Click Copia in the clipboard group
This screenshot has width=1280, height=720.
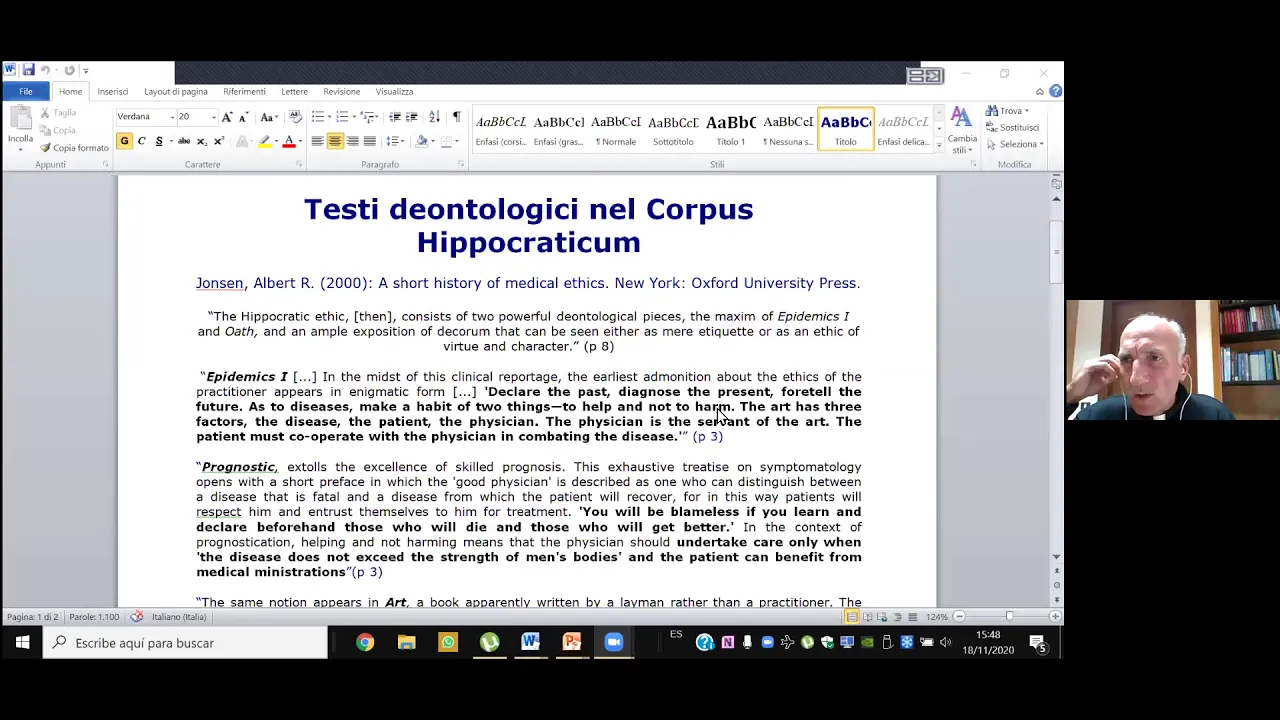pos(57,130)
